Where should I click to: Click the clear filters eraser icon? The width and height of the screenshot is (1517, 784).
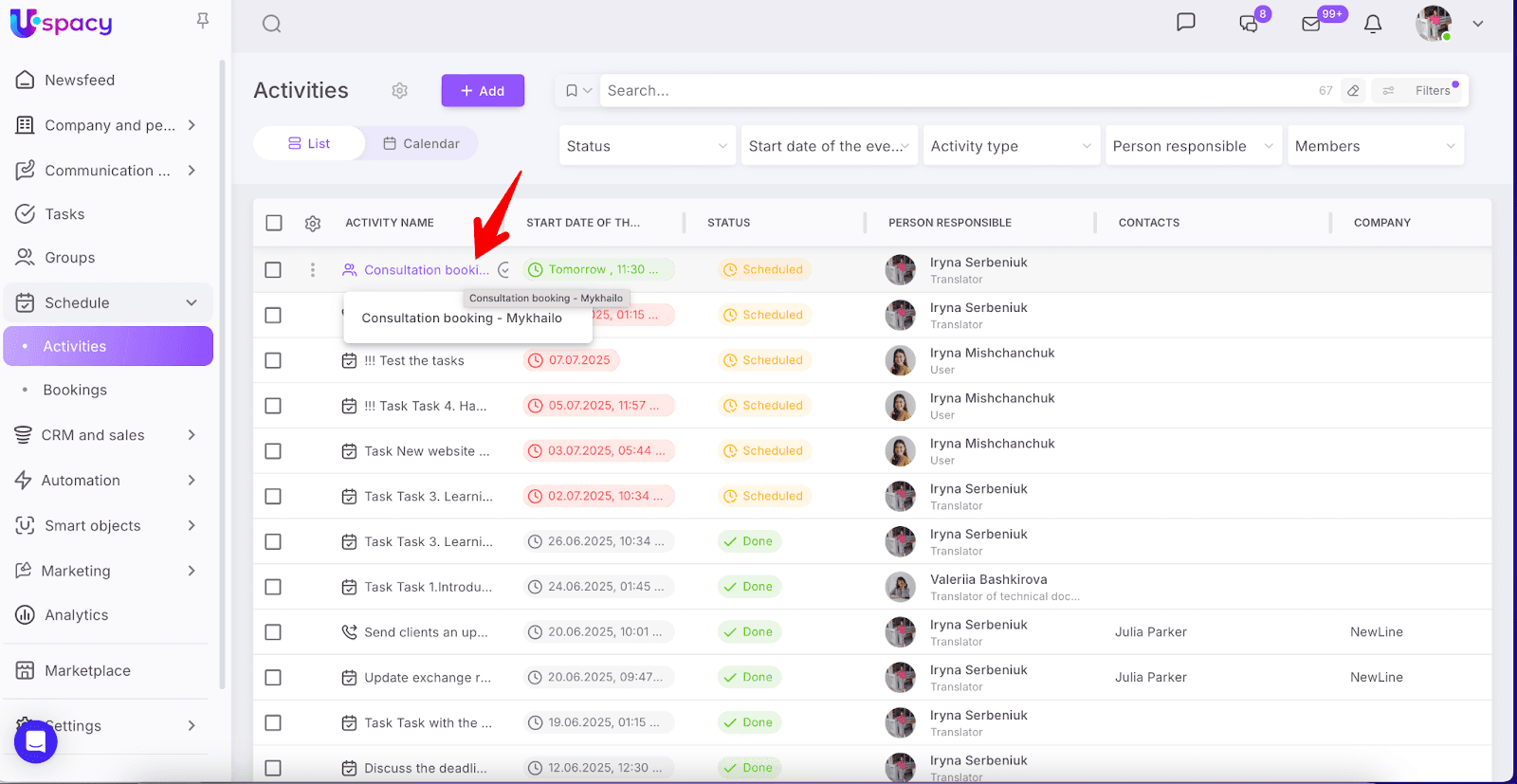coord(1353,91)
